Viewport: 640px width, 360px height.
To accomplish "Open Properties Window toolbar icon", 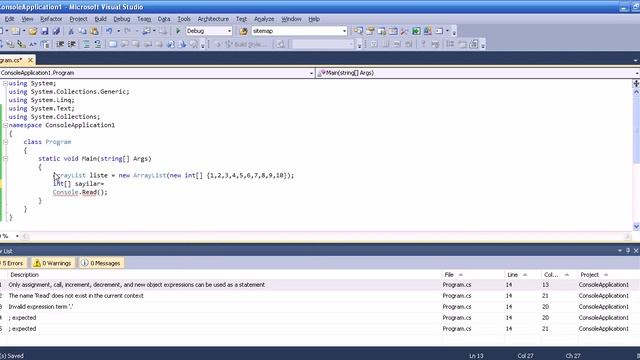I will click(370, 31).
